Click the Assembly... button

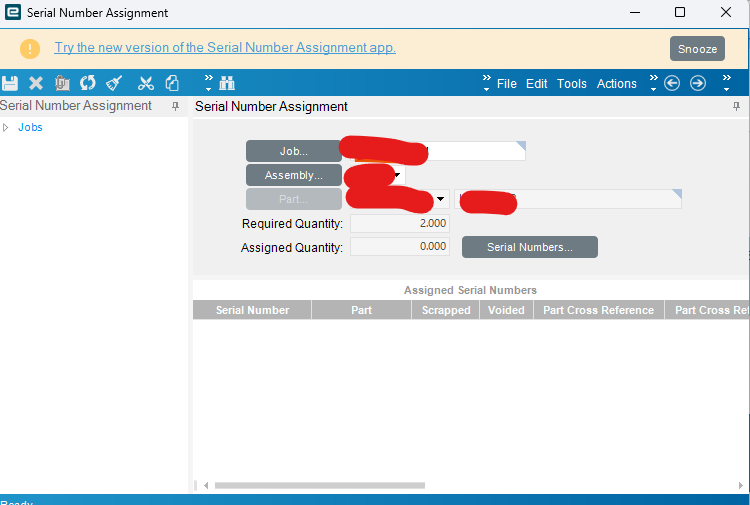pos(294,175)
